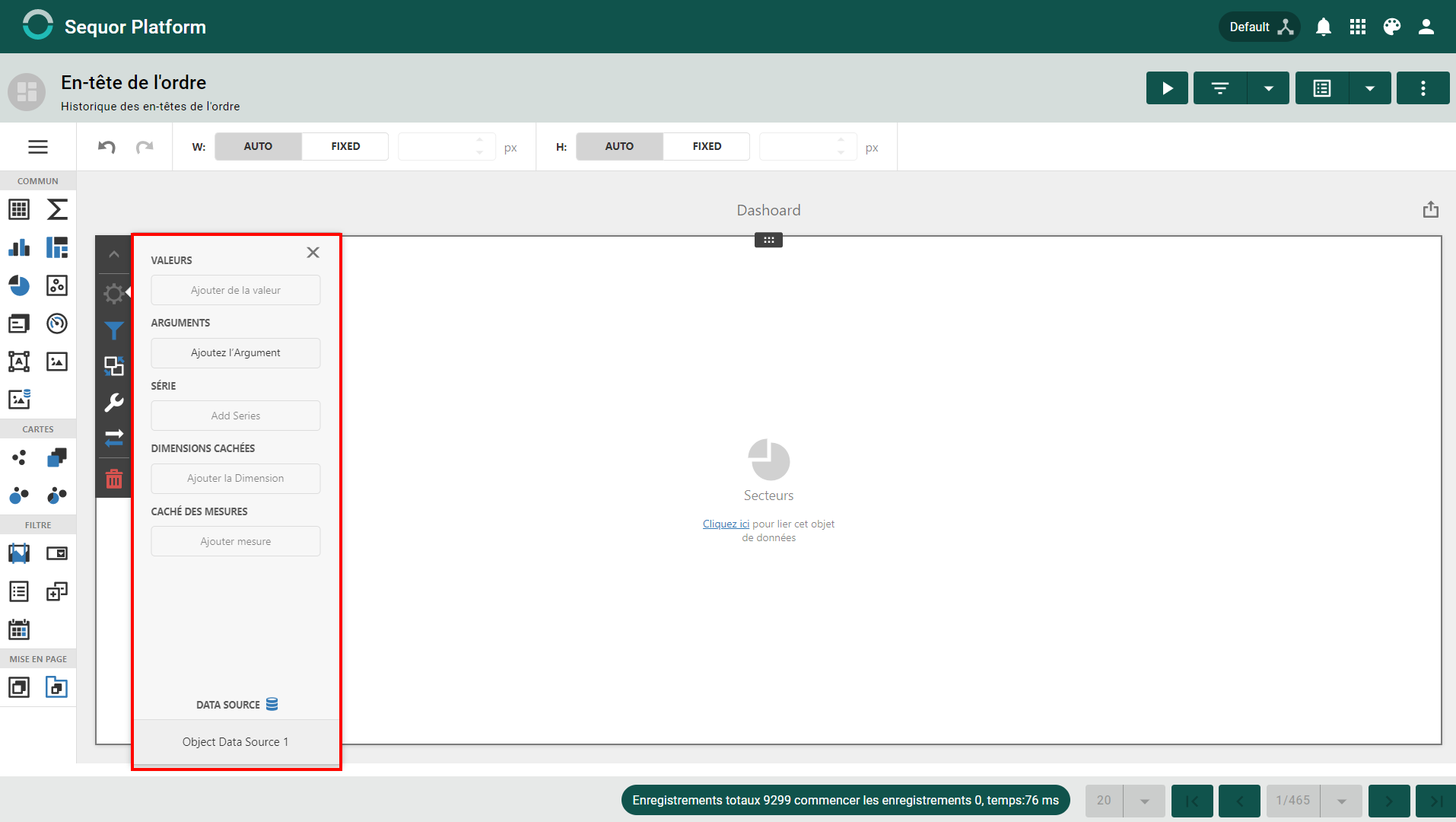The image size is (1456, 822).
Task: Open the hamburger menu
Action: 38,147
